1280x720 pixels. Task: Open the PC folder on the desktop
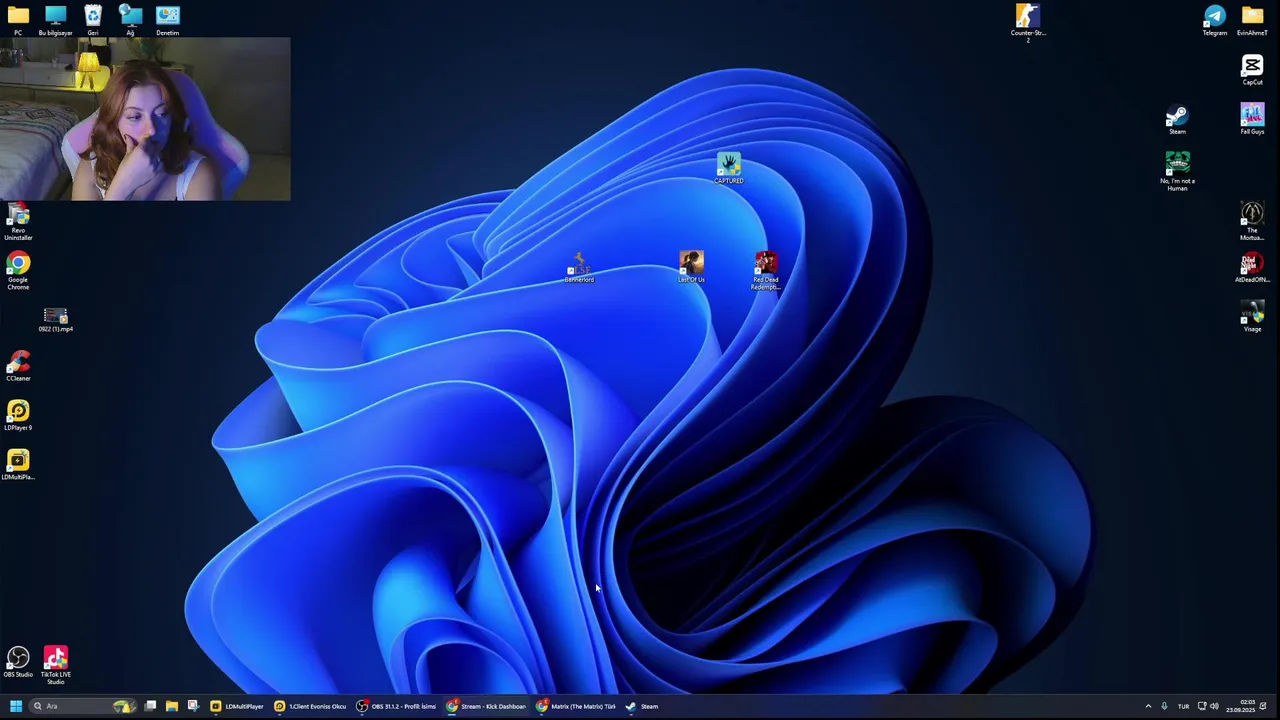pos(18,19)
